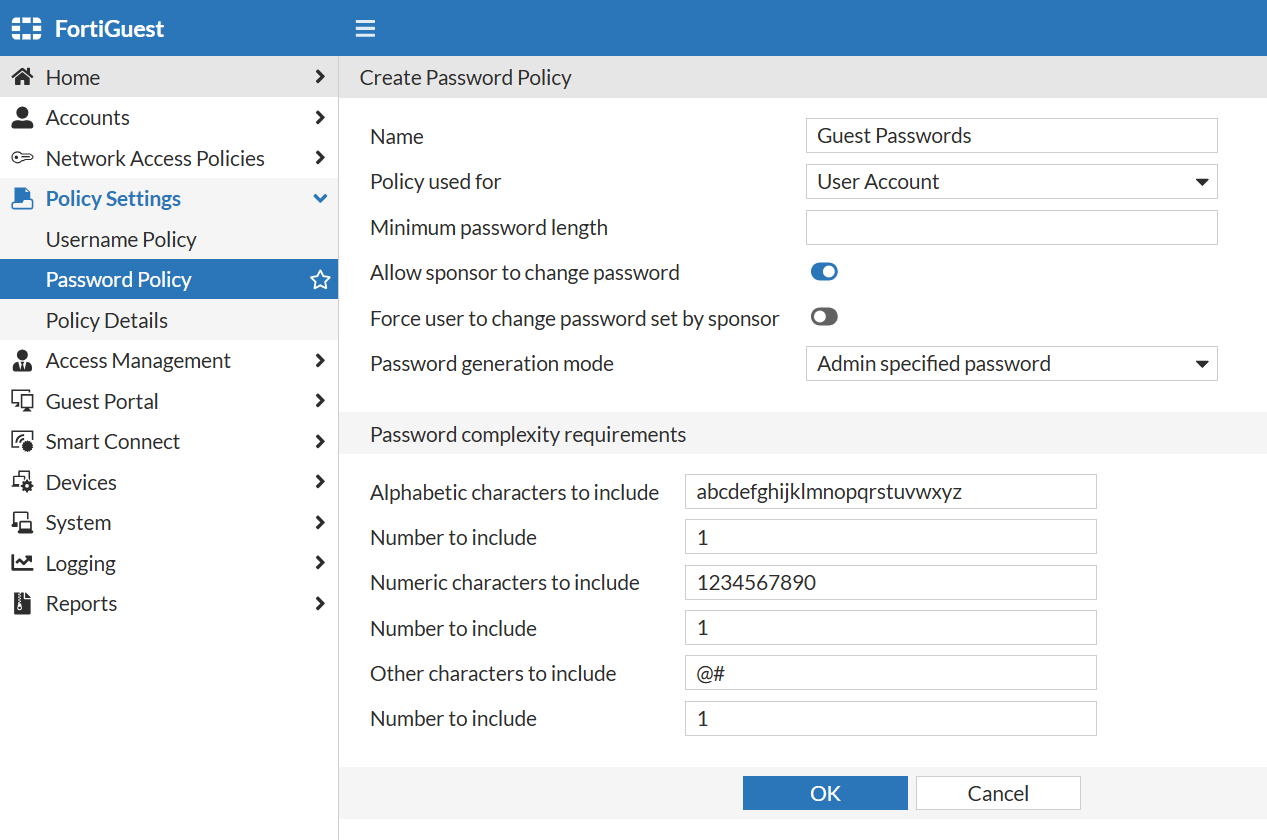Star the Password Policy as favorite
Image resolution: width=1267 pixels, height=840 pixels.
click(x=320, y=279)
